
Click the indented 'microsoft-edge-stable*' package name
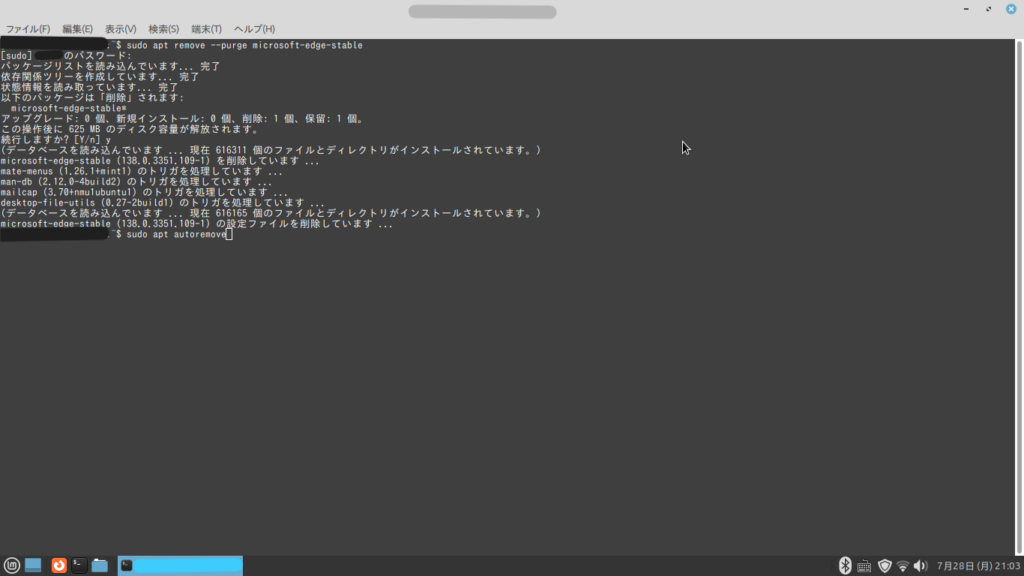(x=69, y=108)
